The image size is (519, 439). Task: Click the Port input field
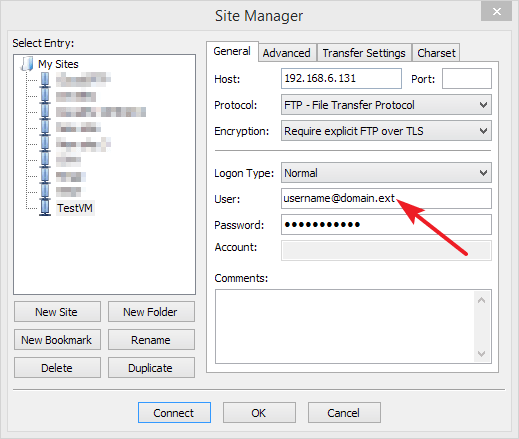[467, 79]
